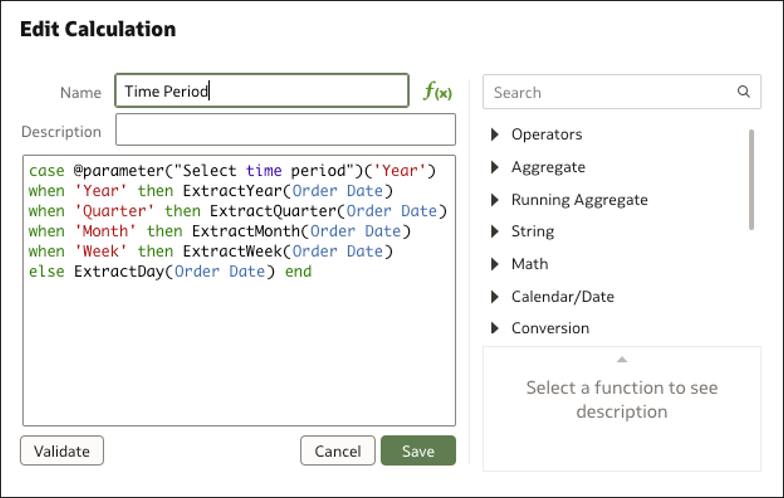Click the functions list scrollbar
Screen dimensions: 784x498
coord(751,180)
